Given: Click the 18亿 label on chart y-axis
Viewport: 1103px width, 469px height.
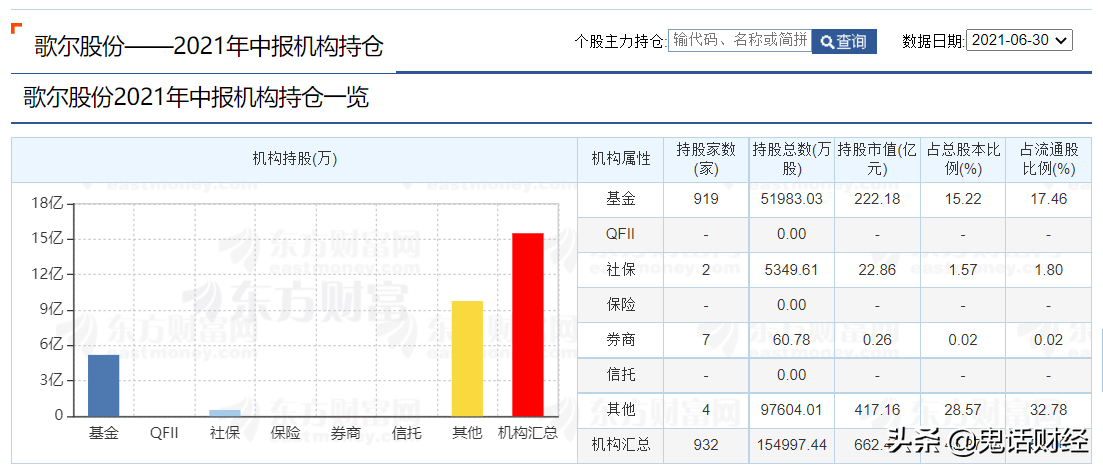Looking at the screenshot, I should coord(48,204).
